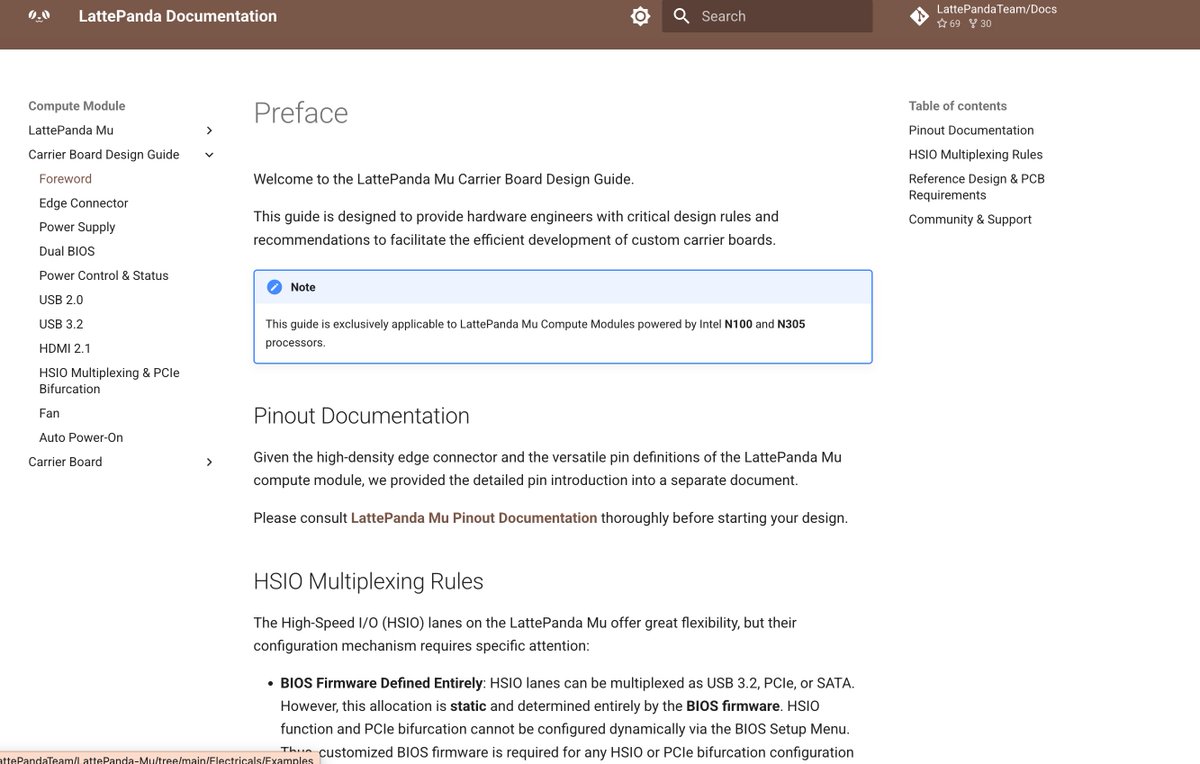Jump to Reference Design & PCB Requirements
1200x764 pixels.
coord(977,187)
